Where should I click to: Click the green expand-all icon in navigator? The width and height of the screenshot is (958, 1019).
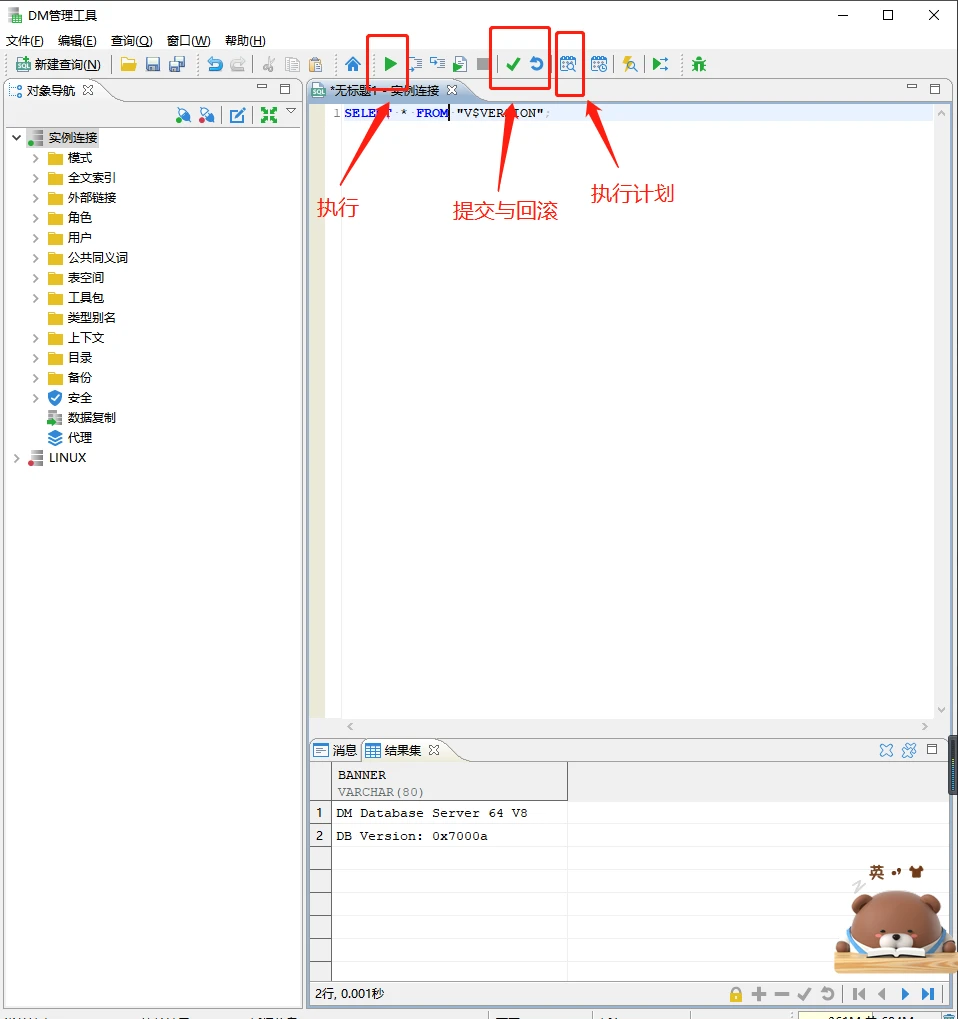point(268,115)
